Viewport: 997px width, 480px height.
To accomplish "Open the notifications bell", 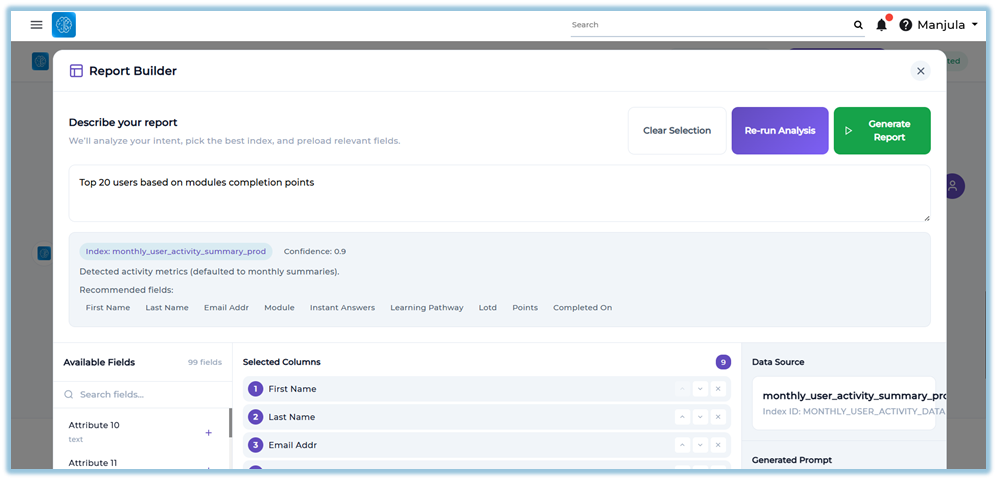I will tap(881, 25).
